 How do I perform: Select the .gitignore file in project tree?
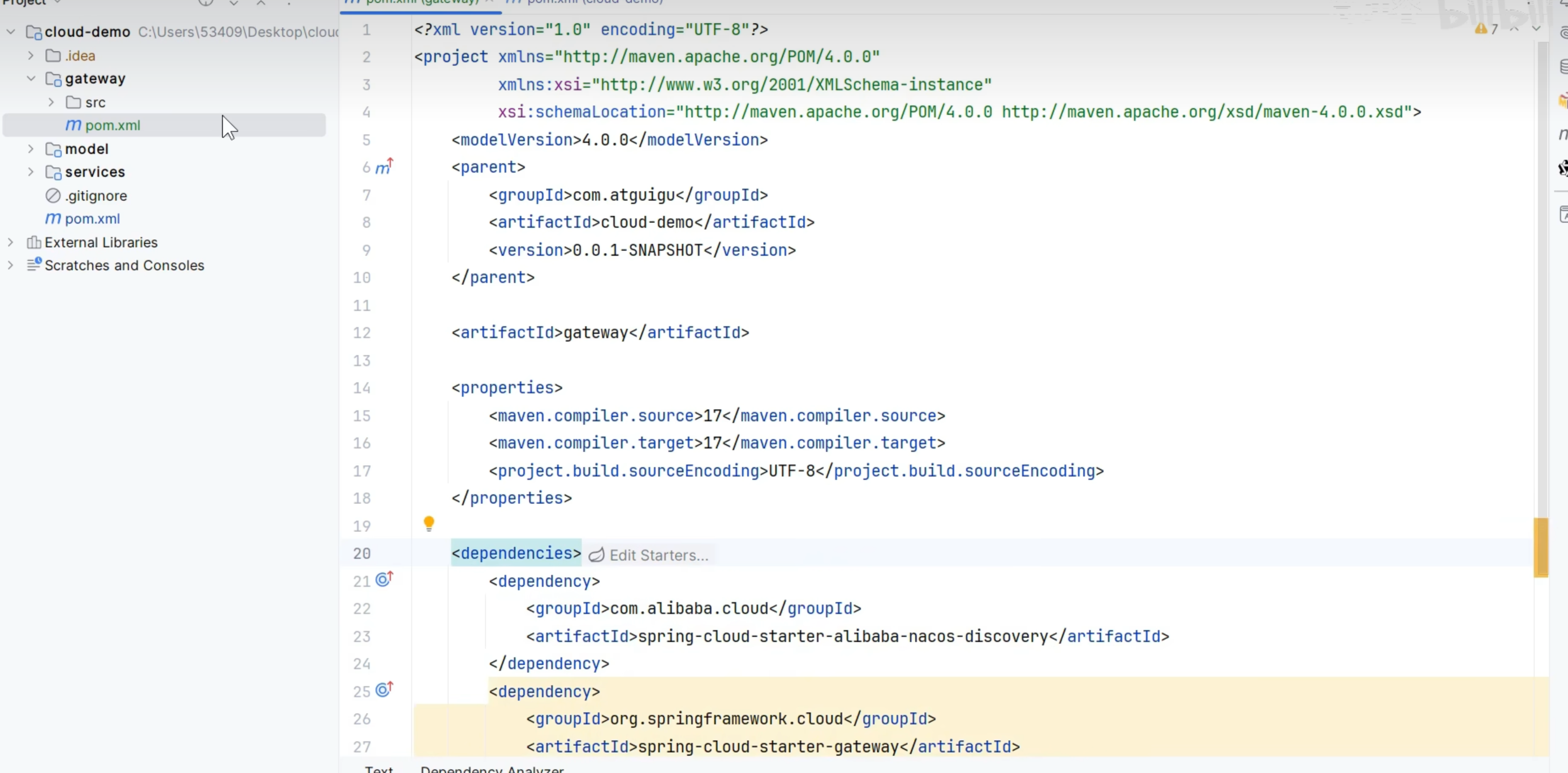pyautogui.click(x=96, y=196)
